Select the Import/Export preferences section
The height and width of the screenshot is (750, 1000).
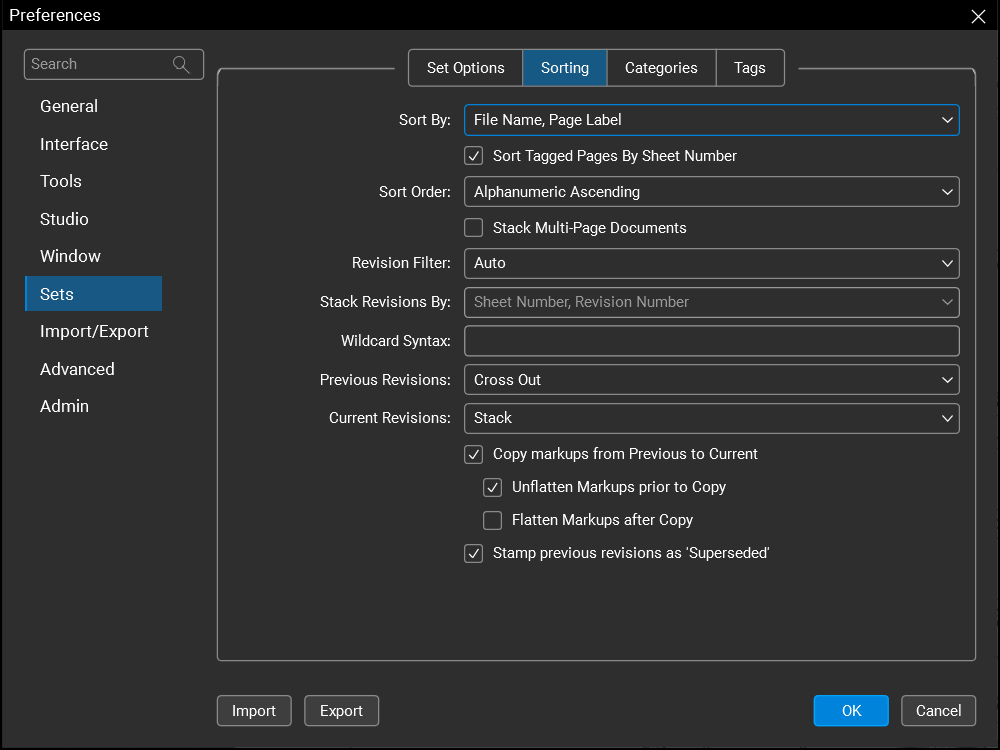pyautogui.click(x=94, y=331)
